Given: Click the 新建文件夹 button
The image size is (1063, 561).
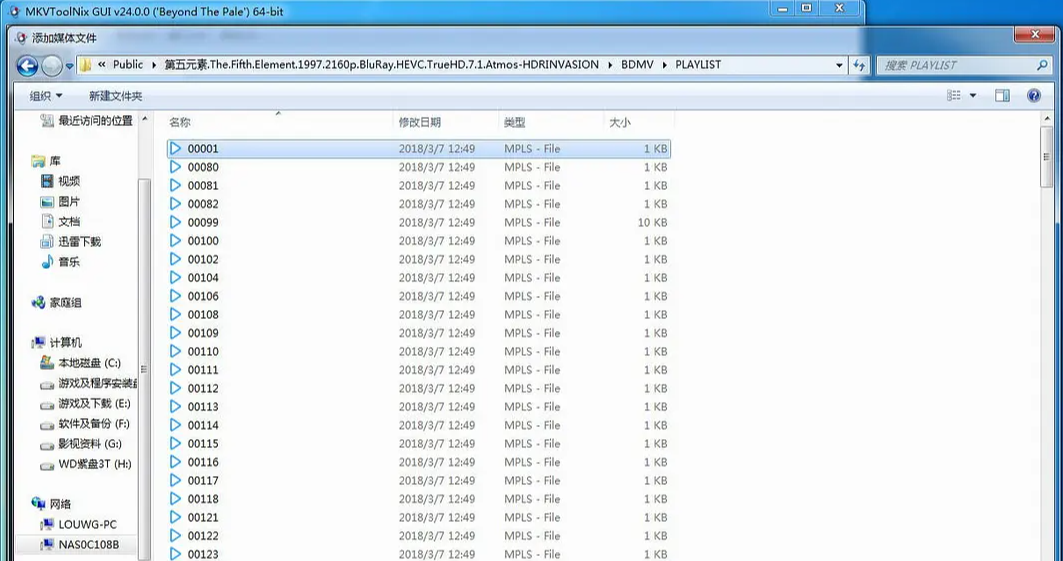Looking at the screenshot, I should click(115, 96).
